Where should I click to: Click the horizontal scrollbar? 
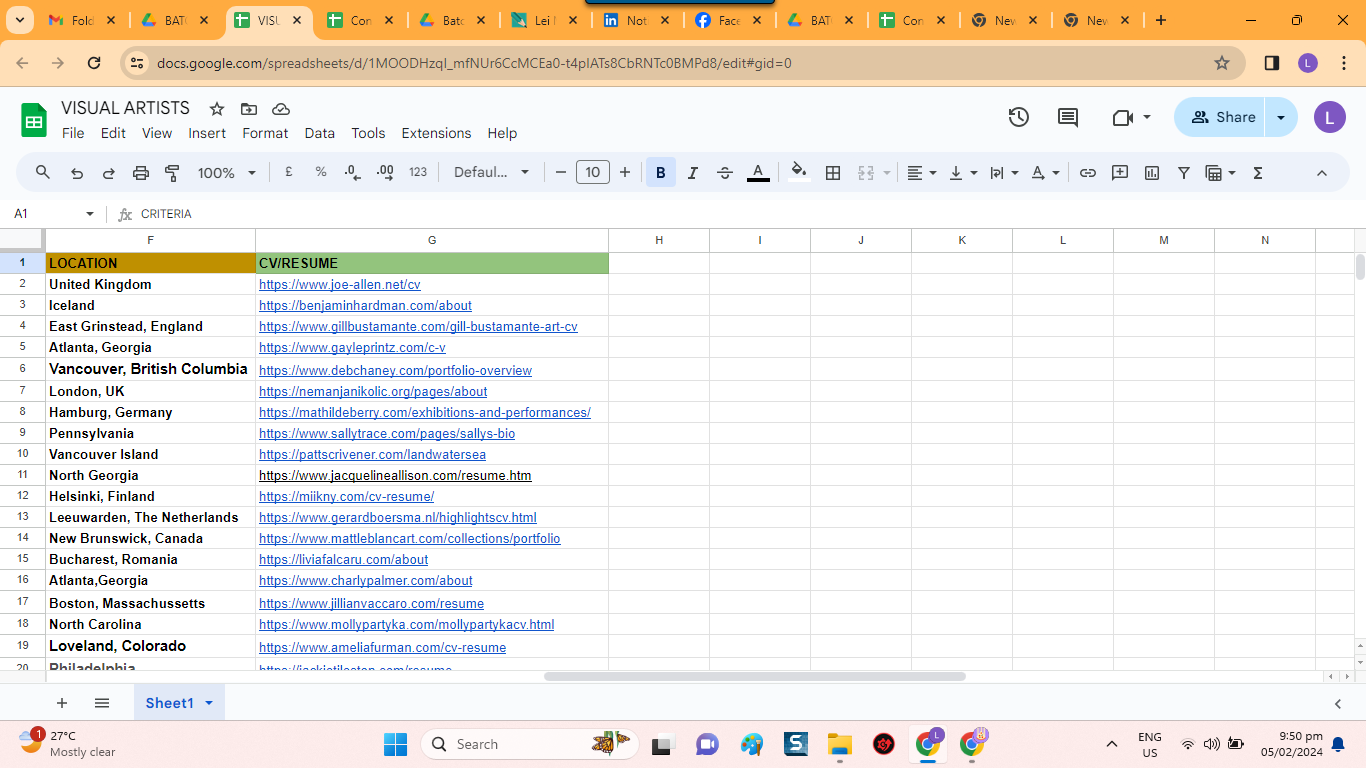click(x=755, y=677)
